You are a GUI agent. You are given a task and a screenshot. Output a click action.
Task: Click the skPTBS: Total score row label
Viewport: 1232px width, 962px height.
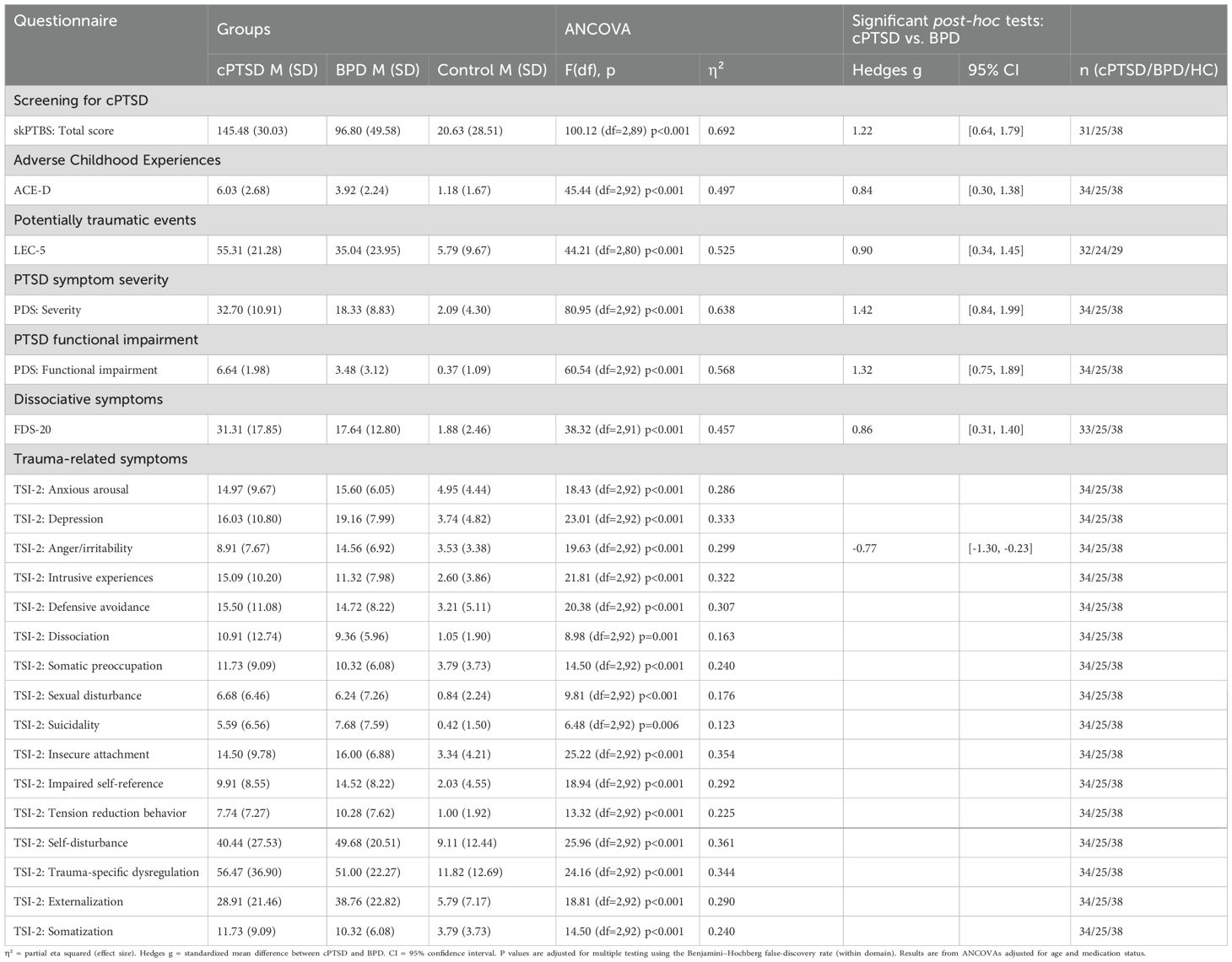tap(64, 131)
